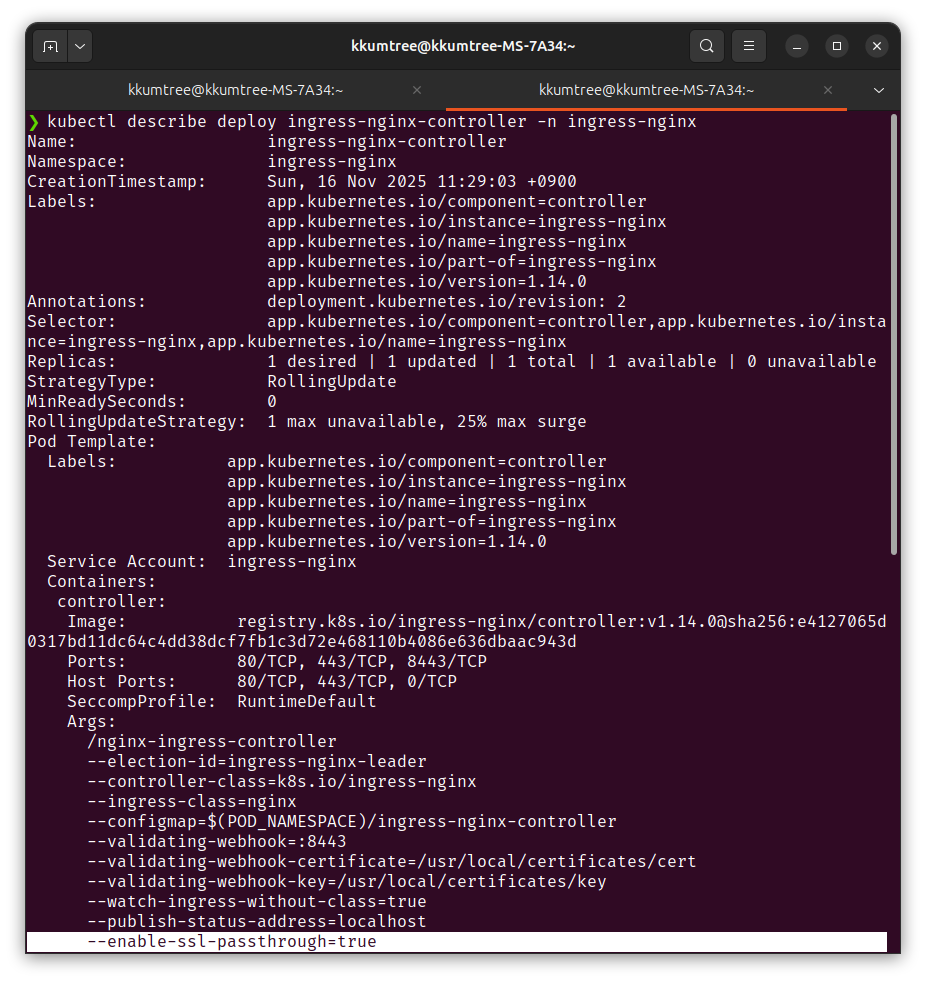Viewport: 926px width, 982px height.
Task: Minimize the terminal window
Action: (797, 46)
